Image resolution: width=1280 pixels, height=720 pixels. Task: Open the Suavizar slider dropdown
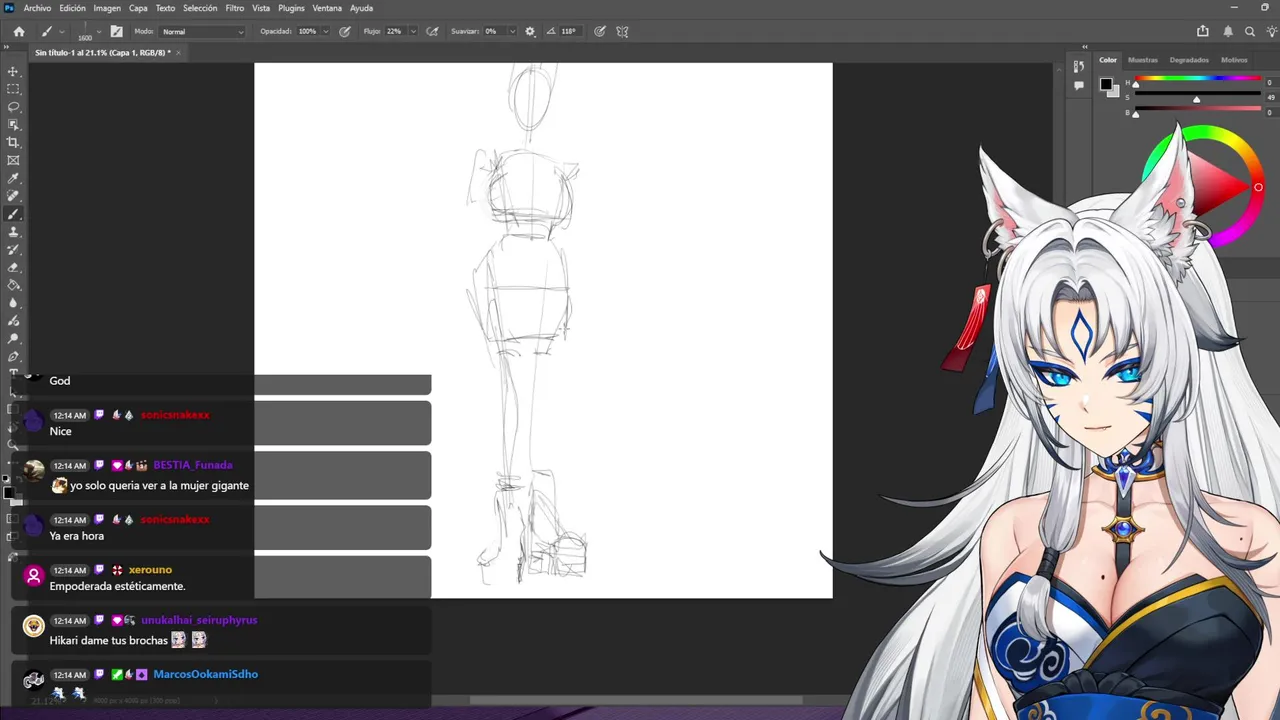513,31
